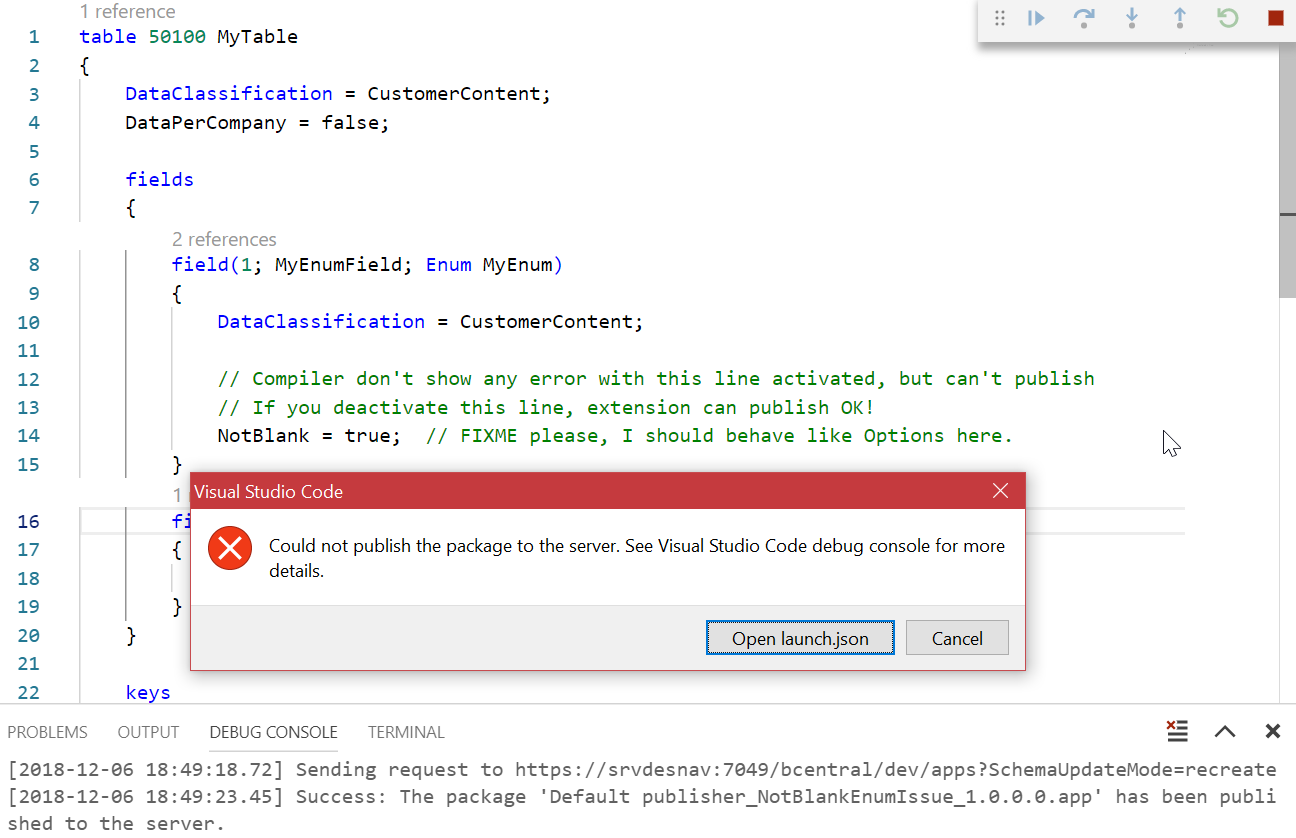Image resolution: width=1296 pixels, height=838 pixels.
Task: Click the Open launch.json button
Action: click(x=800, y=637)
